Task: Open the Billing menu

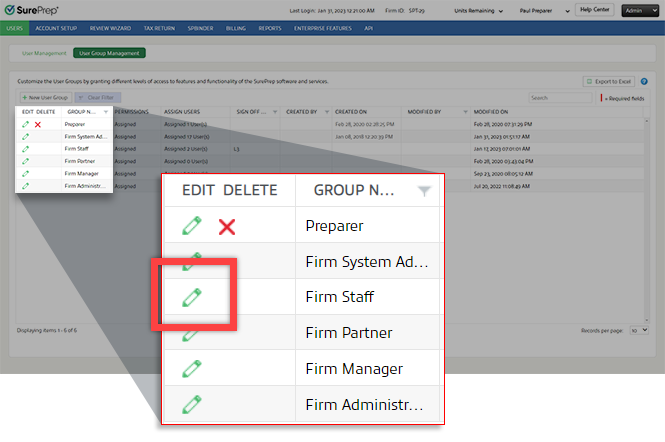Action: coord(235,28)
